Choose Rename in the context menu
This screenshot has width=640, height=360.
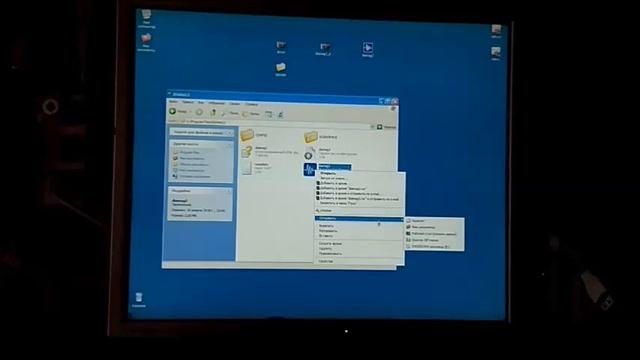(x=330, y=254)
